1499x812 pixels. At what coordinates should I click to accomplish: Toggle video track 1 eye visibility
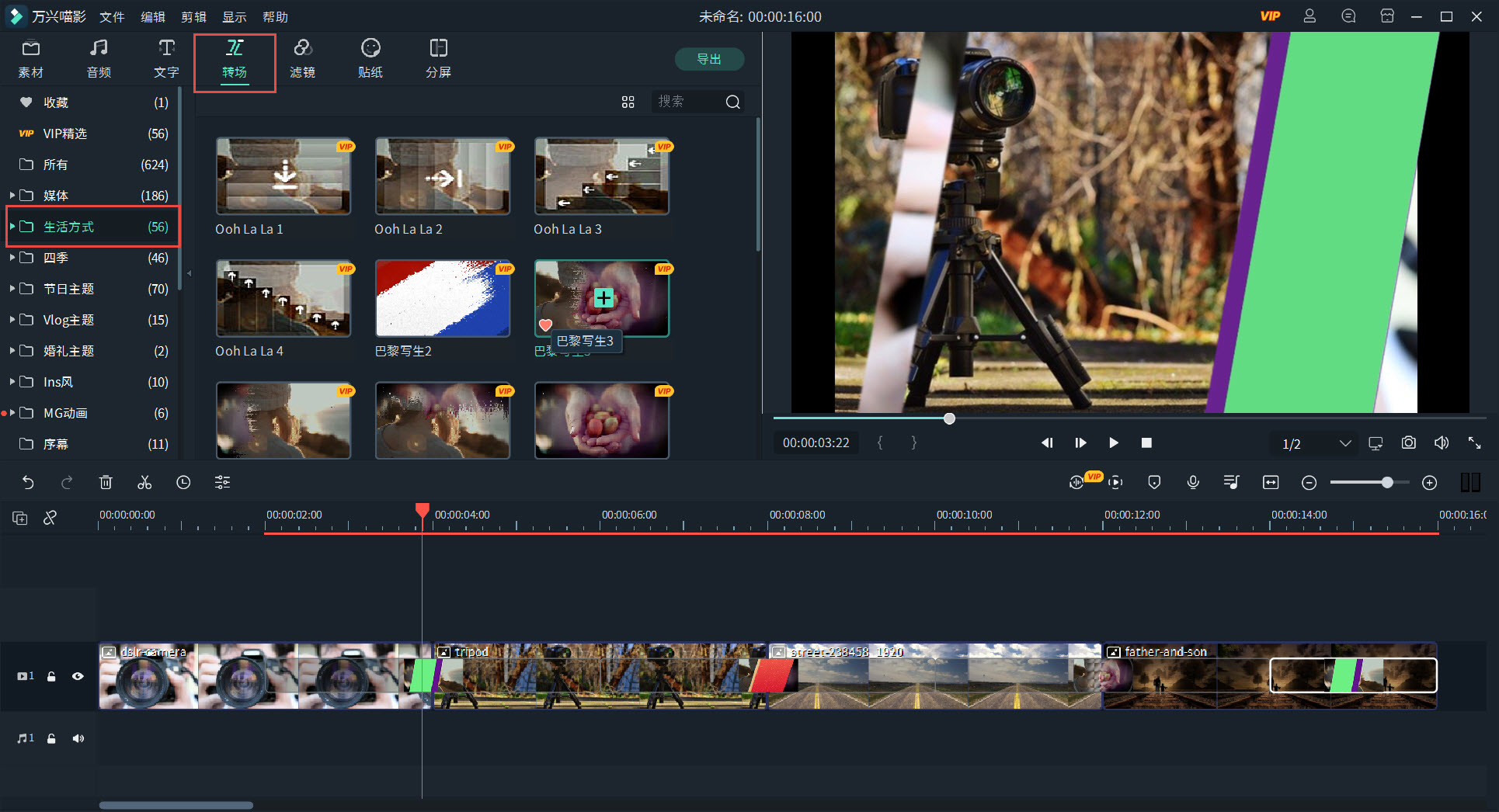pyautogui.click(x=78, y=676)
